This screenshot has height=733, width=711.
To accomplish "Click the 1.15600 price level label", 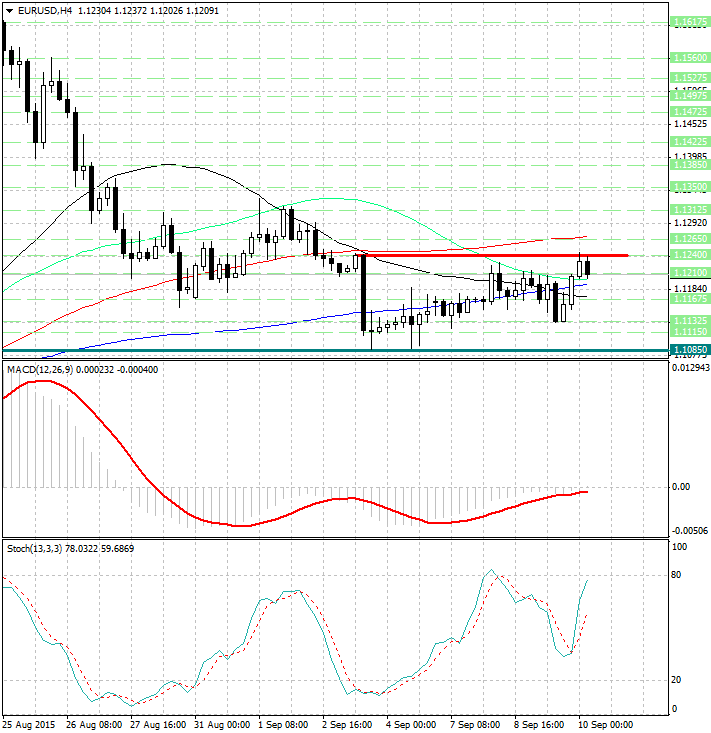I will (690, 58).
